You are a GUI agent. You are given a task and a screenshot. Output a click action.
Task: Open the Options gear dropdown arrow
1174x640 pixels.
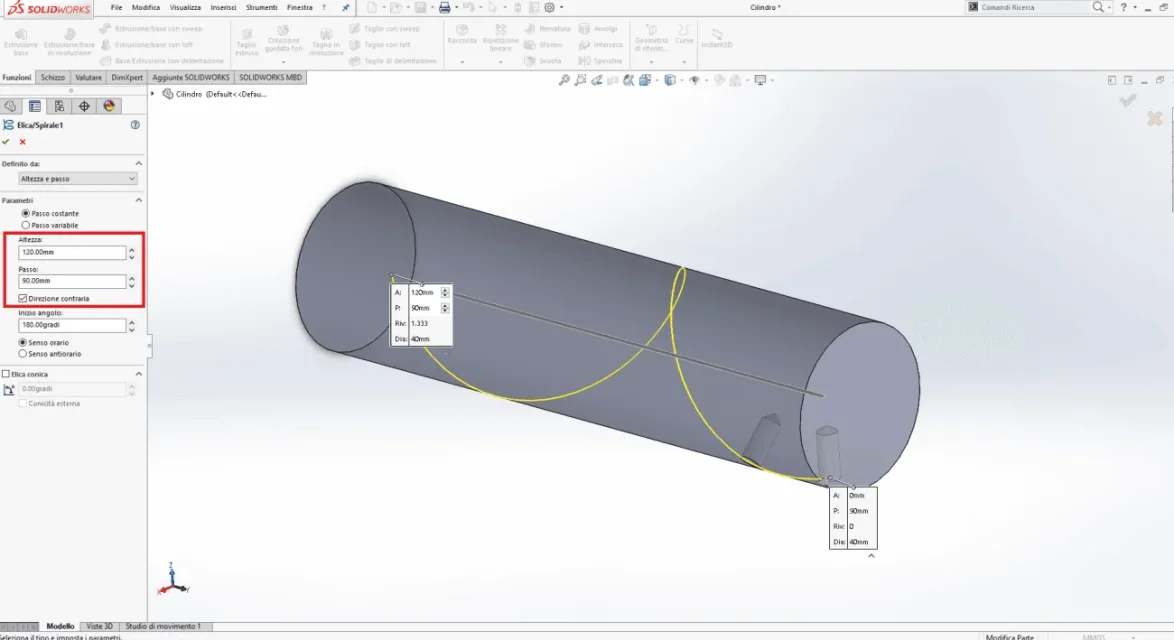click(x=562, y=7)
